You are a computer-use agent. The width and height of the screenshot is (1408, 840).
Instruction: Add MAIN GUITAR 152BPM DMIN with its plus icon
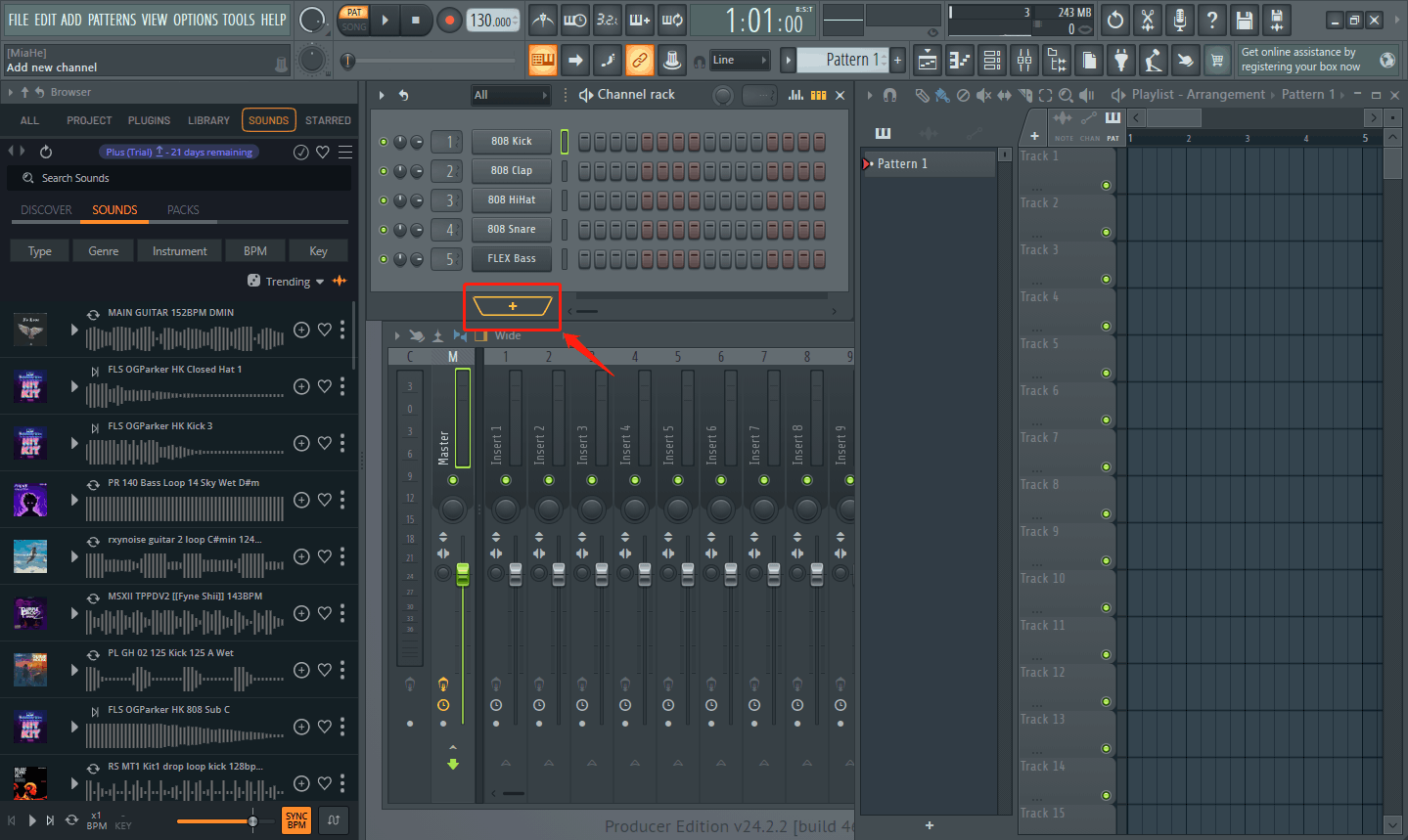(301, 330)
